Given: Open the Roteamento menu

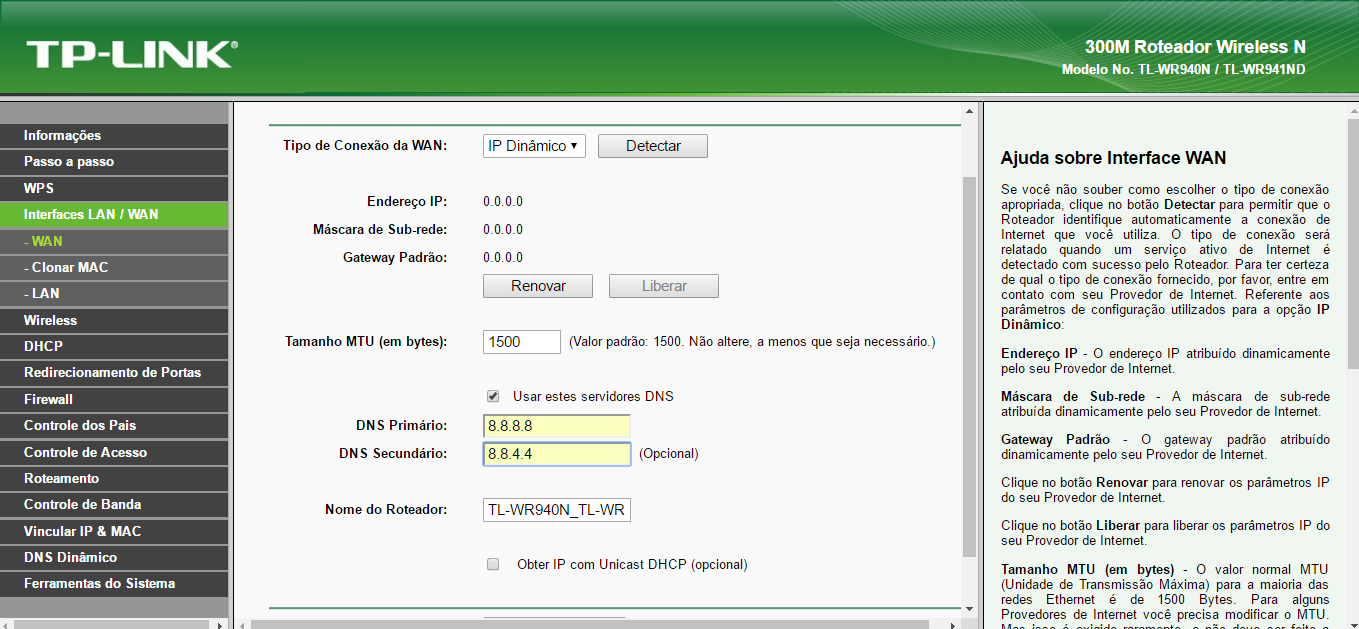Looking at the screenshot, I should (x=114, y=478).
